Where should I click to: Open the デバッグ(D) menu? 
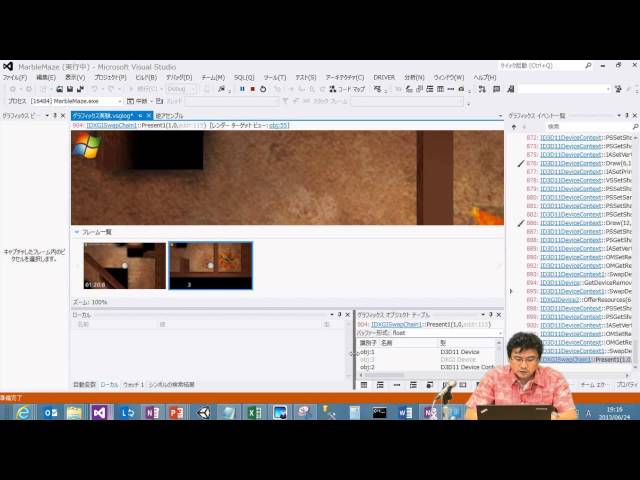click(x=179, y=77)
